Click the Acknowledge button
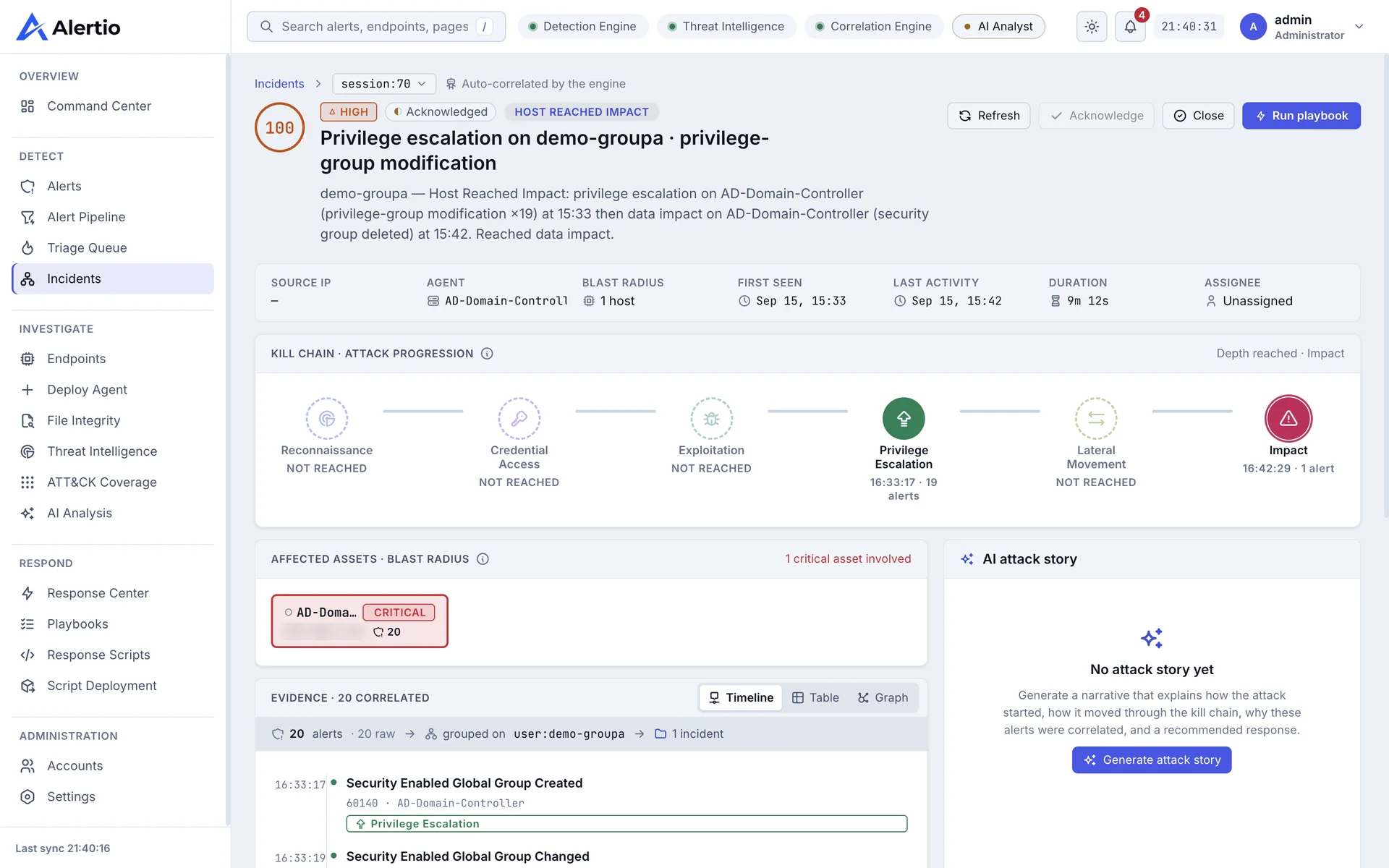1389x868 pixels. pos(1097,116)
